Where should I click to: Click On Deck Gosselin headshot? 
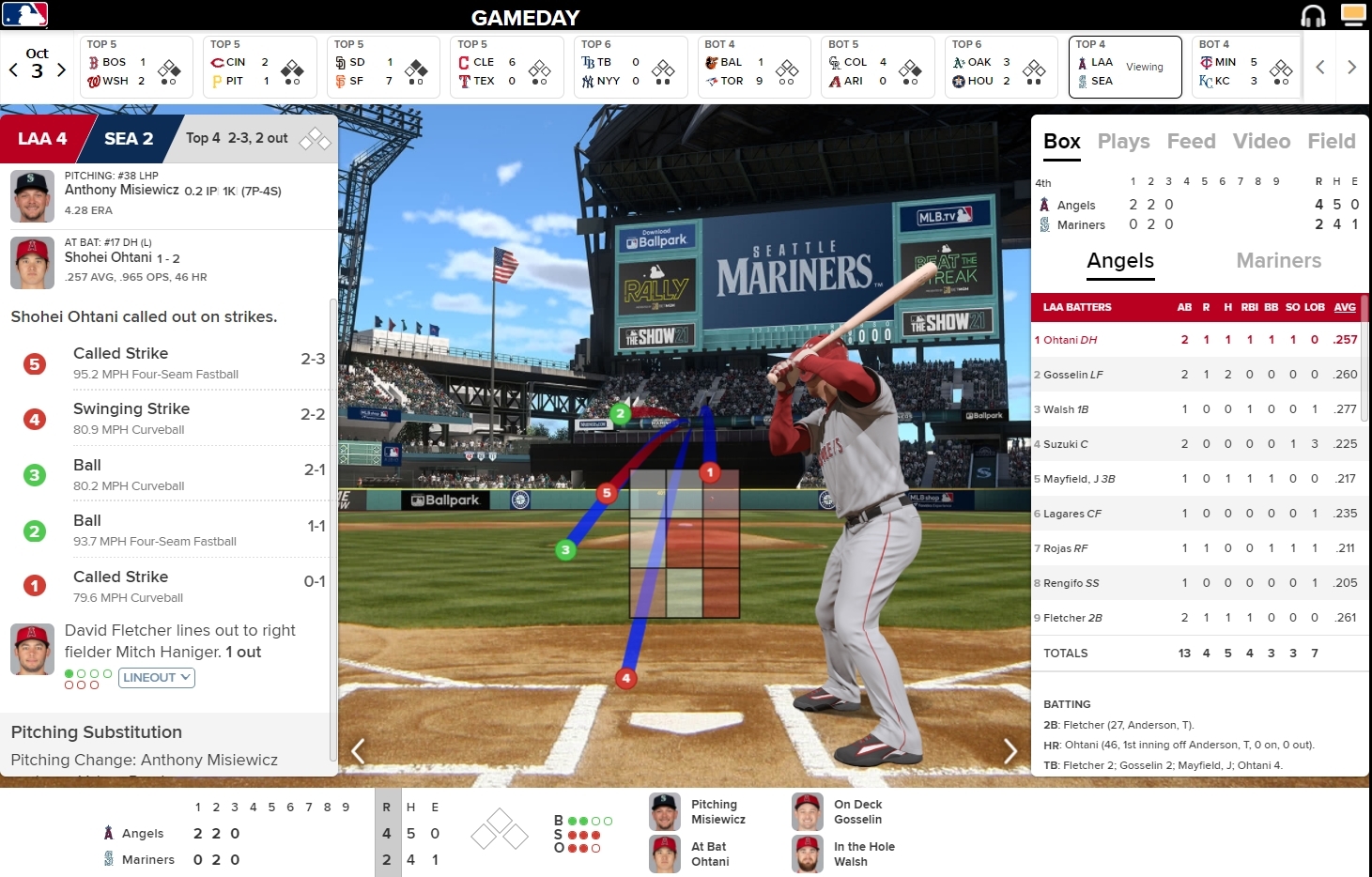(x=808, y=812)
